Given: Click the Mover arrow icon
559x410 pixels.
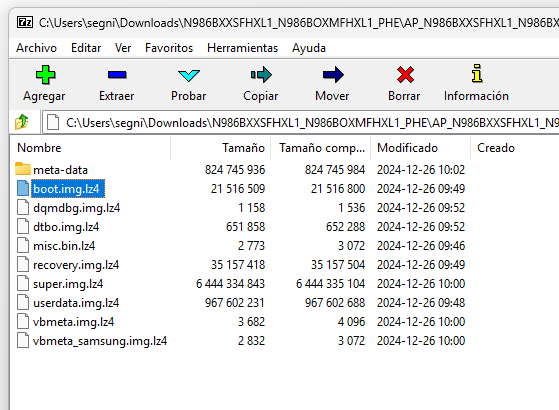Looking at the screenshot, I should (x=333, y=75).
